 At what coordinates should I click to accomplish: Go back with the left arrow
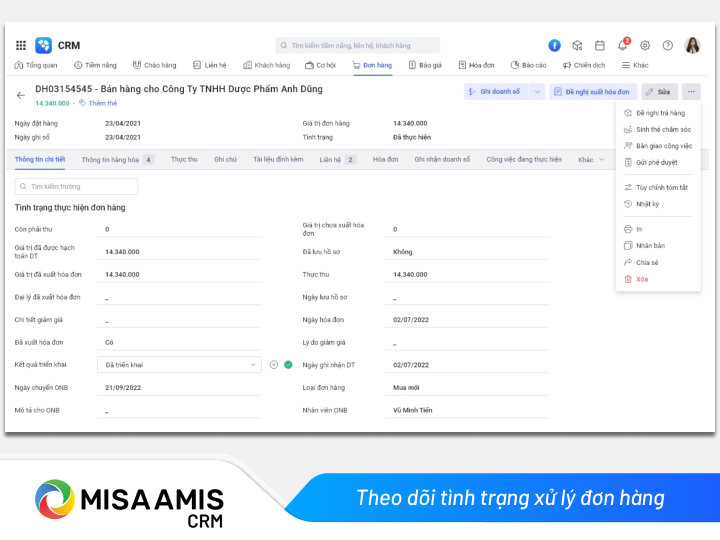[21, 96]
